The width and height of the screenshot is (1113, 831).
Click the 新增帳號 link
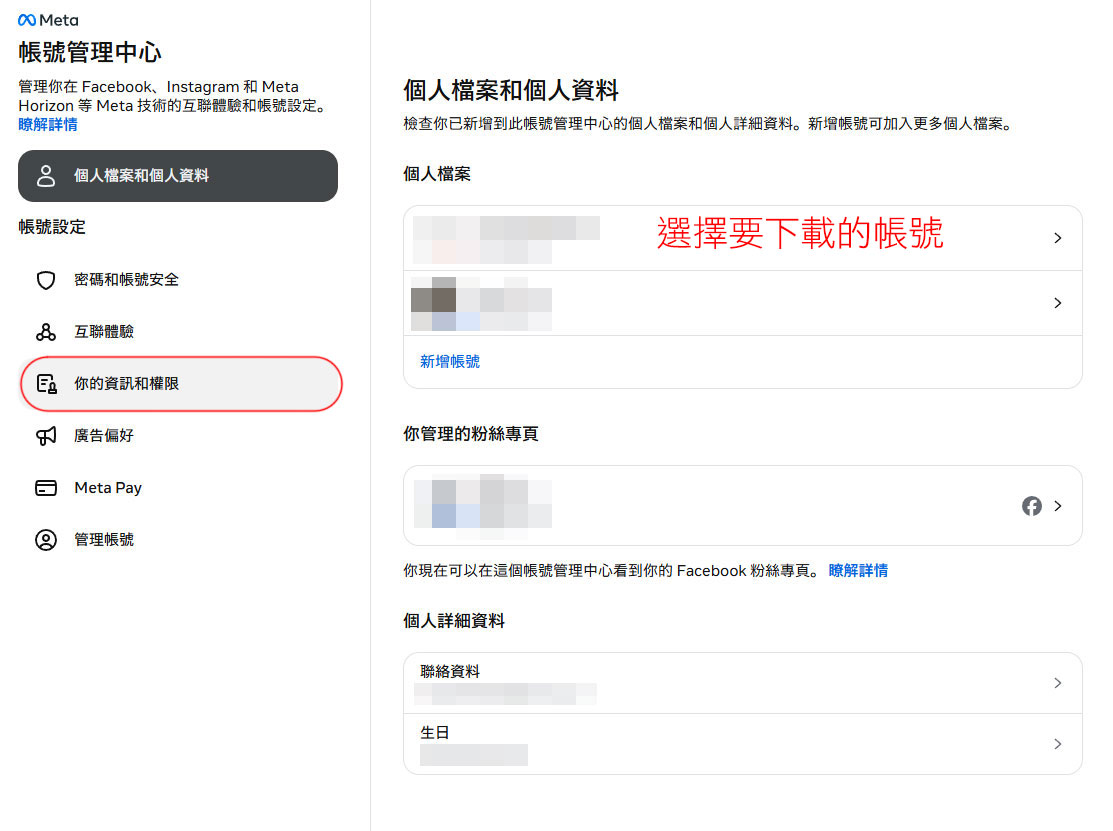pos(450,361)
